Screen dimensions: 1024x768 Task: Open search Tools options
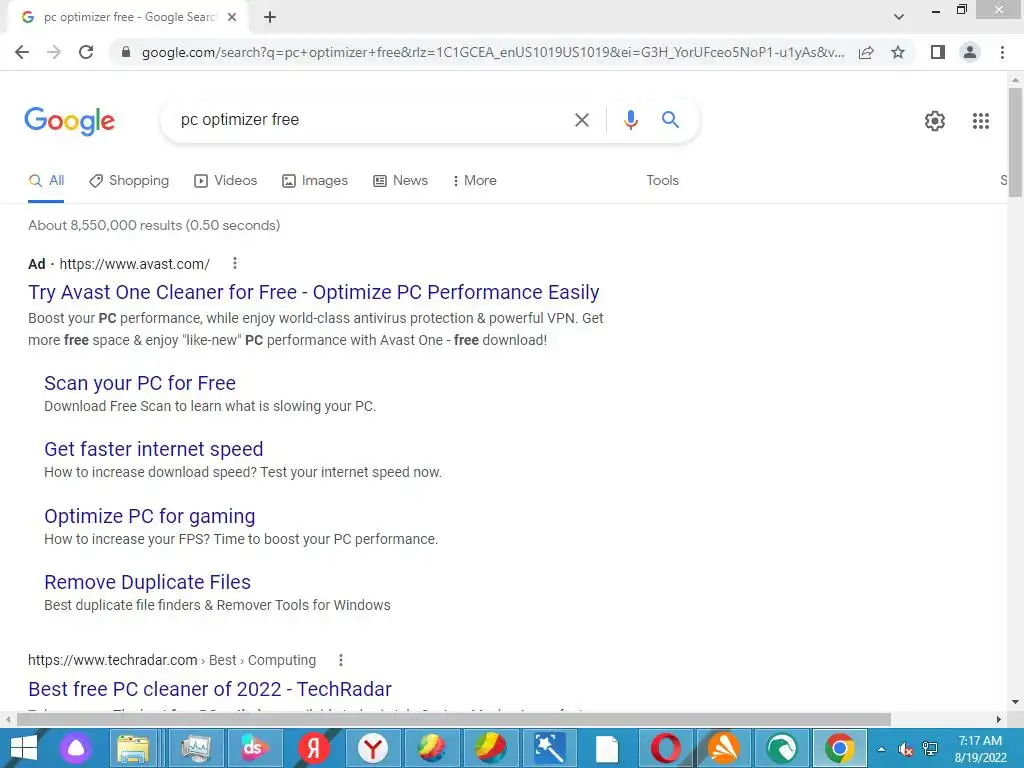[662, 181]
